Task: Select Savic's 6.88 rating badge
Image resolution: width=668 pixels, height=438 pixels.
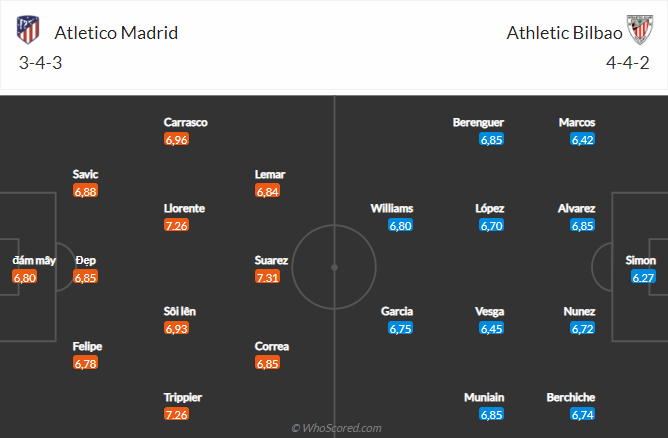Action: coord(85,191)
